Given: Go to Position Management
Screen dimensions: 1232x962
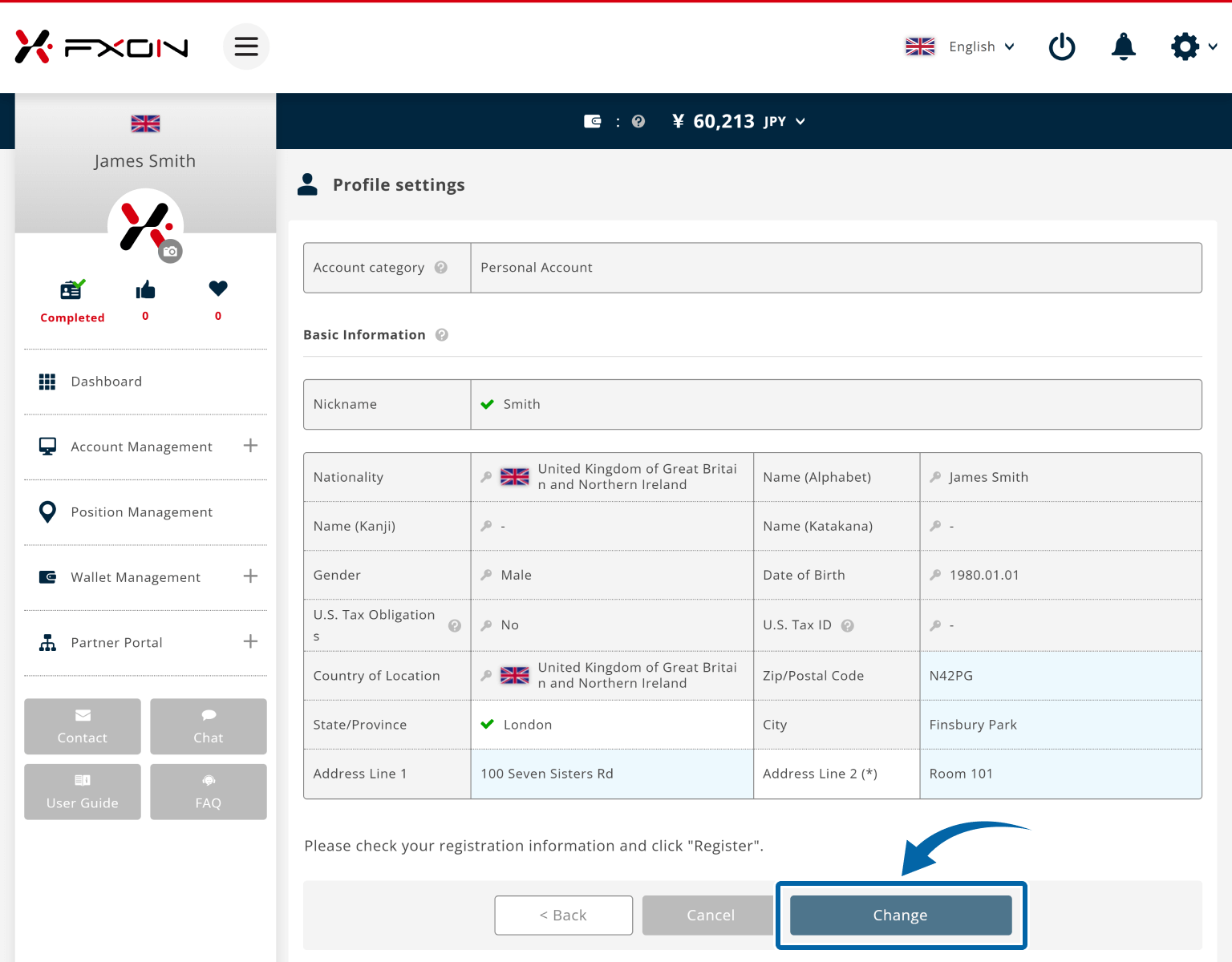Looking at the screenshot, I should pyautogui.click(x=141, y=512).
